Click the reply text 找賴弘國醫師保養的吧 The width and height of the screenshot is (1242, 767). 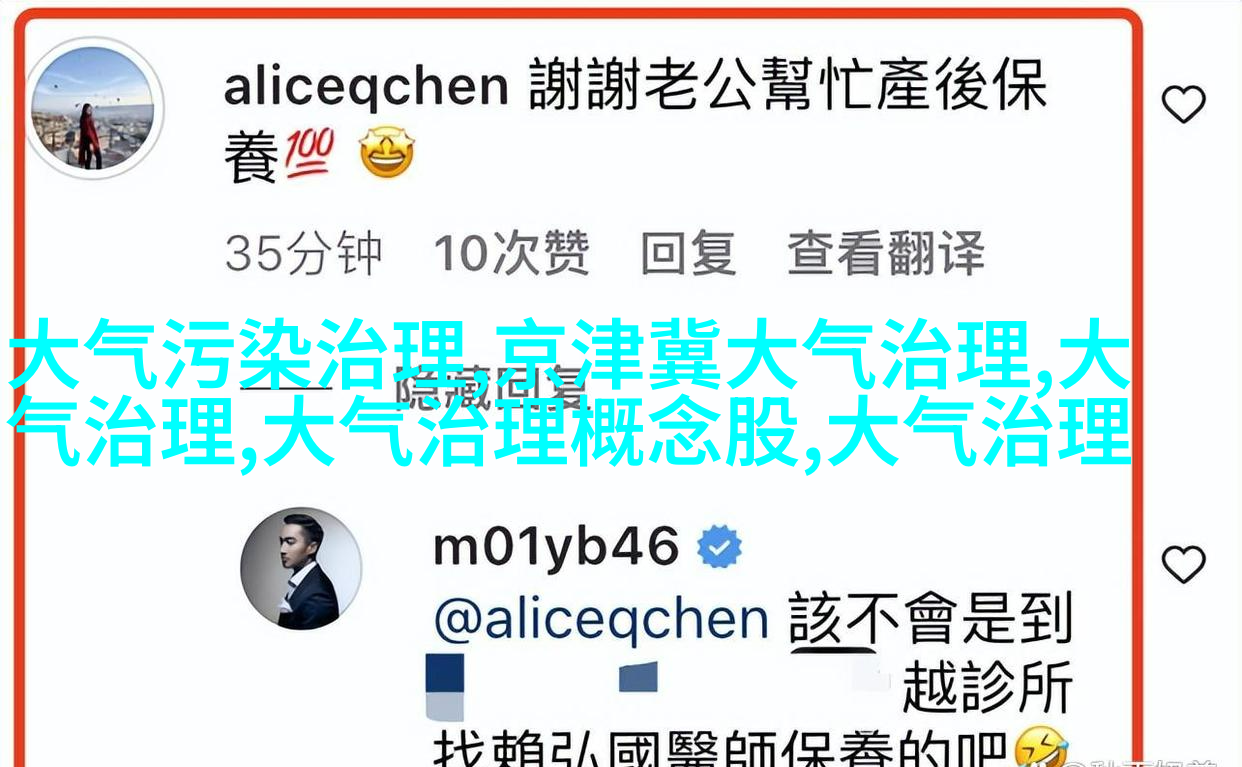[722, 751]
